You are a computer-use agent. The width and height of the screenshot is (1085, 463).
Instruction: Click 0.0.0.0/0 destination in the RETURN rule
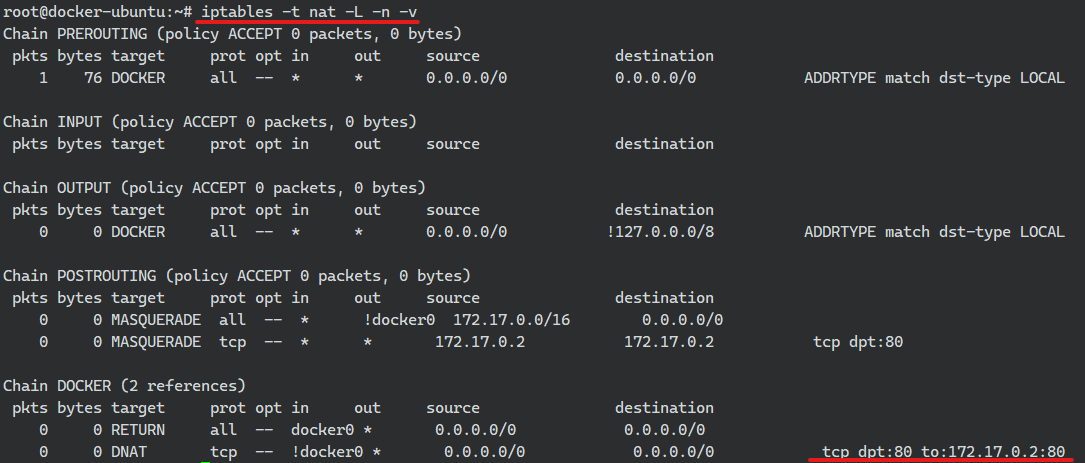(x=664, y=430)
